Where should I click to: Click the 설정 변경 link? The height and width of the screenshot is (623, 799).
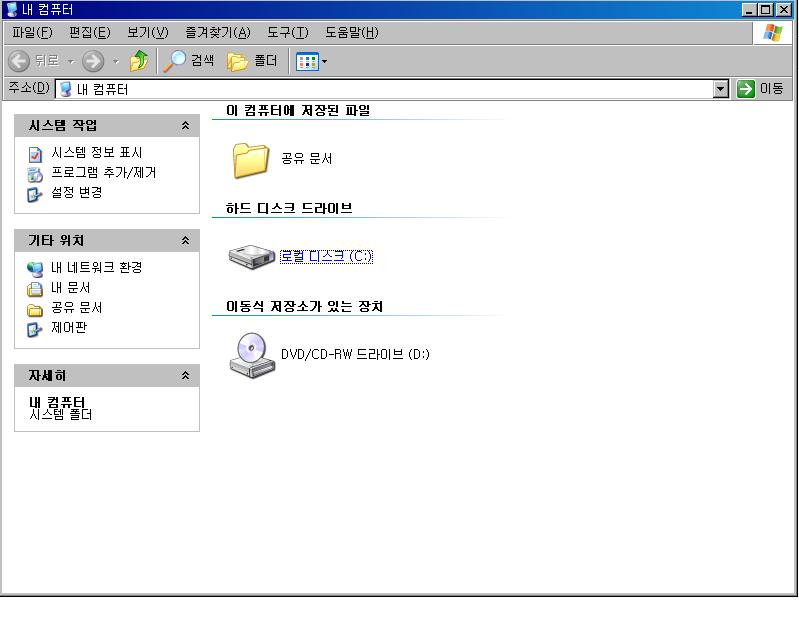pyautogui.click(x=76, y=193)
